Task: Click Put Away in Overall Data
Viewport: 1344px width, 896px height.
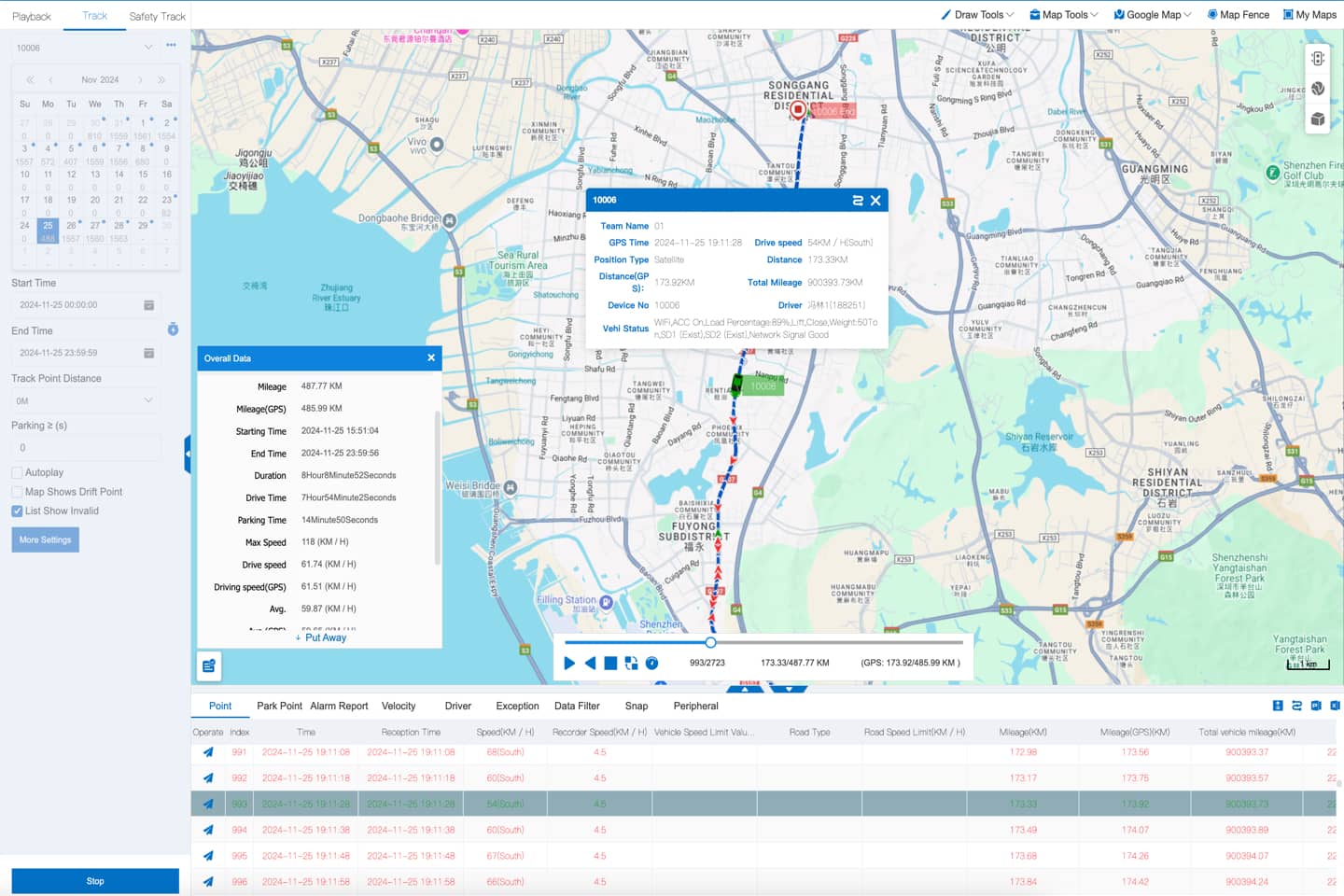Action: pos(321,637)
